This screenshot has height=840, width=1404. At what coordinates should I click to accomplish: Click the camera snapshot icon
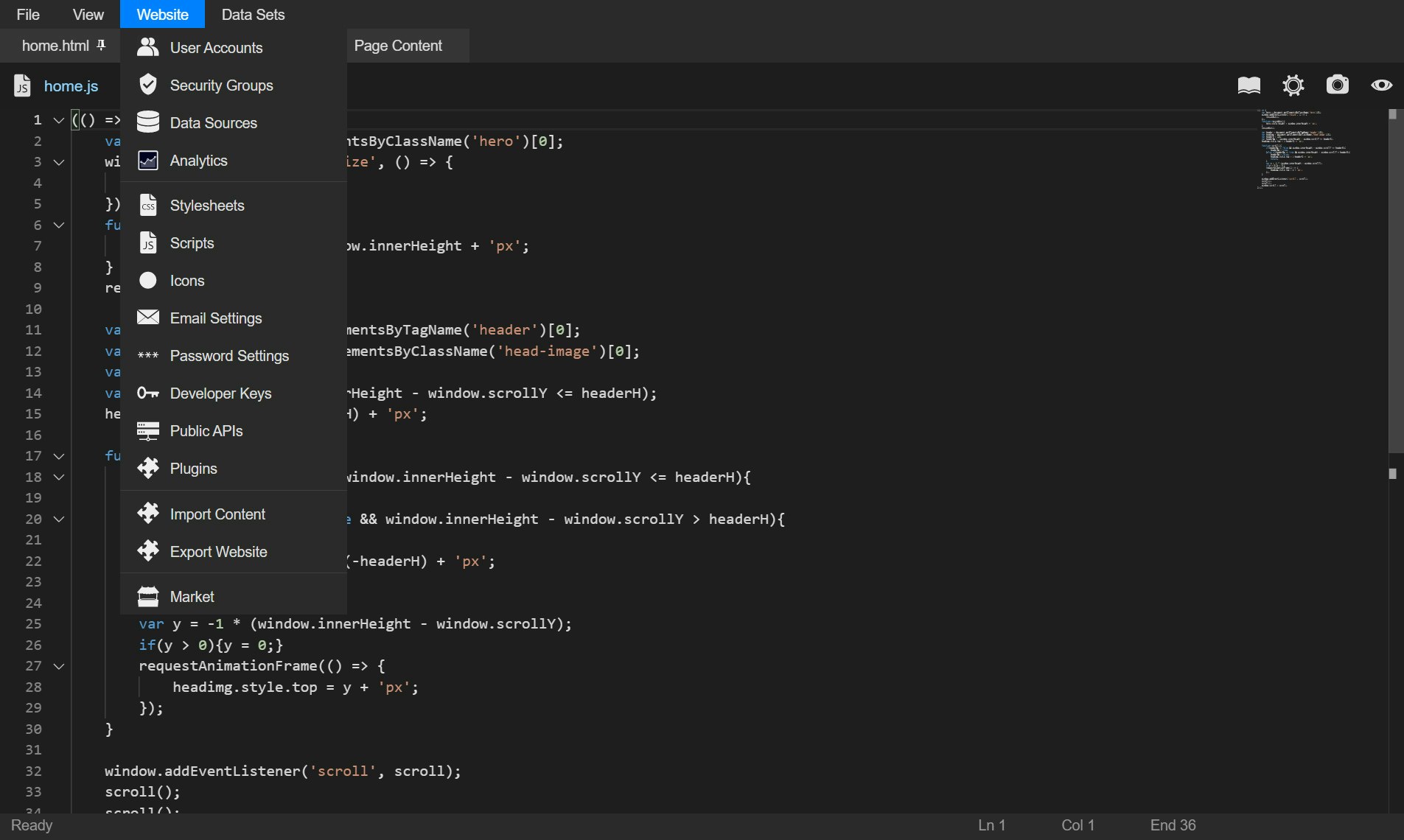coord(1338,85)
